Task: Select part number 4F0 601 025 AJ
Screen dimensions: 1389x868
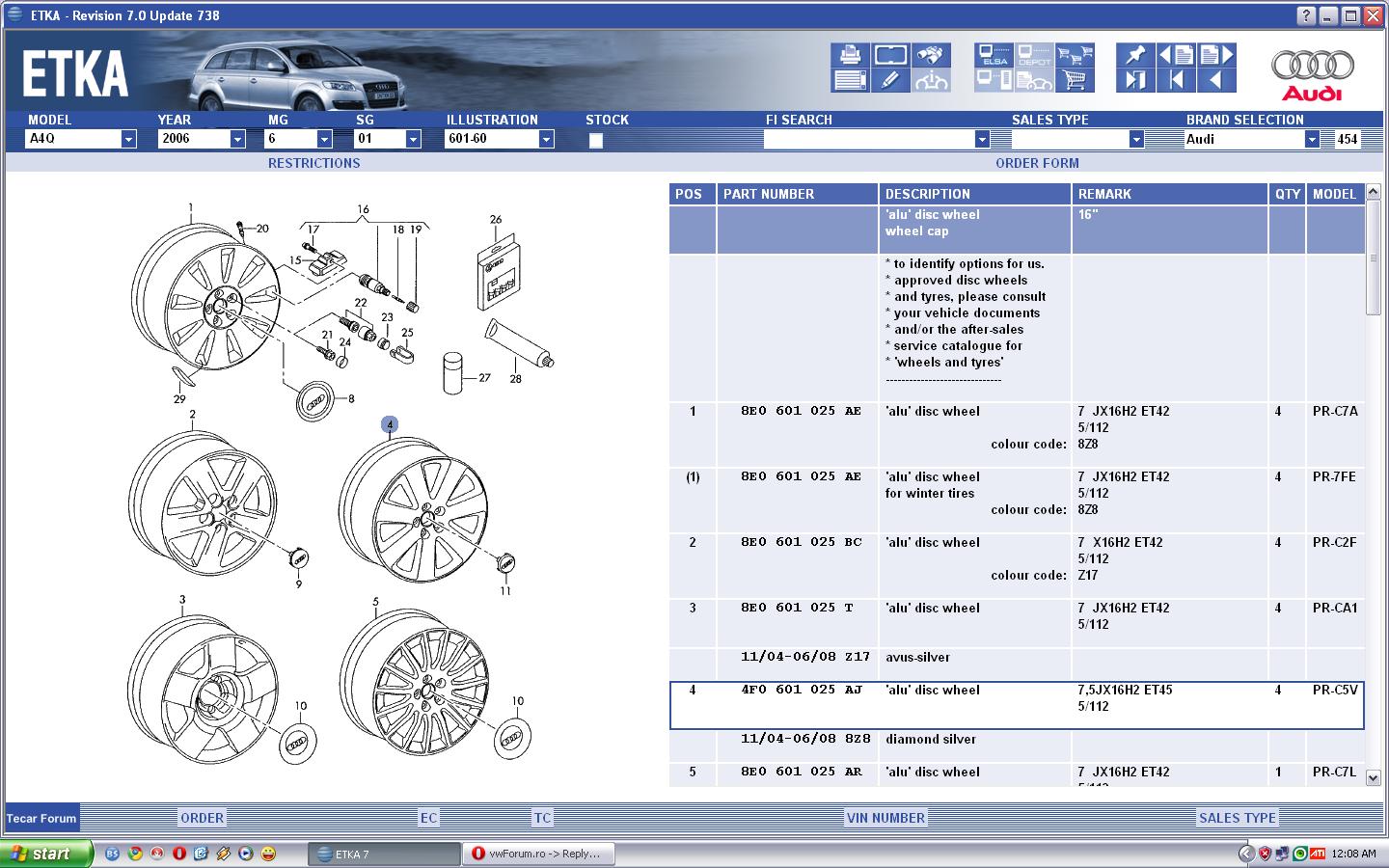Action: point(801,690)
